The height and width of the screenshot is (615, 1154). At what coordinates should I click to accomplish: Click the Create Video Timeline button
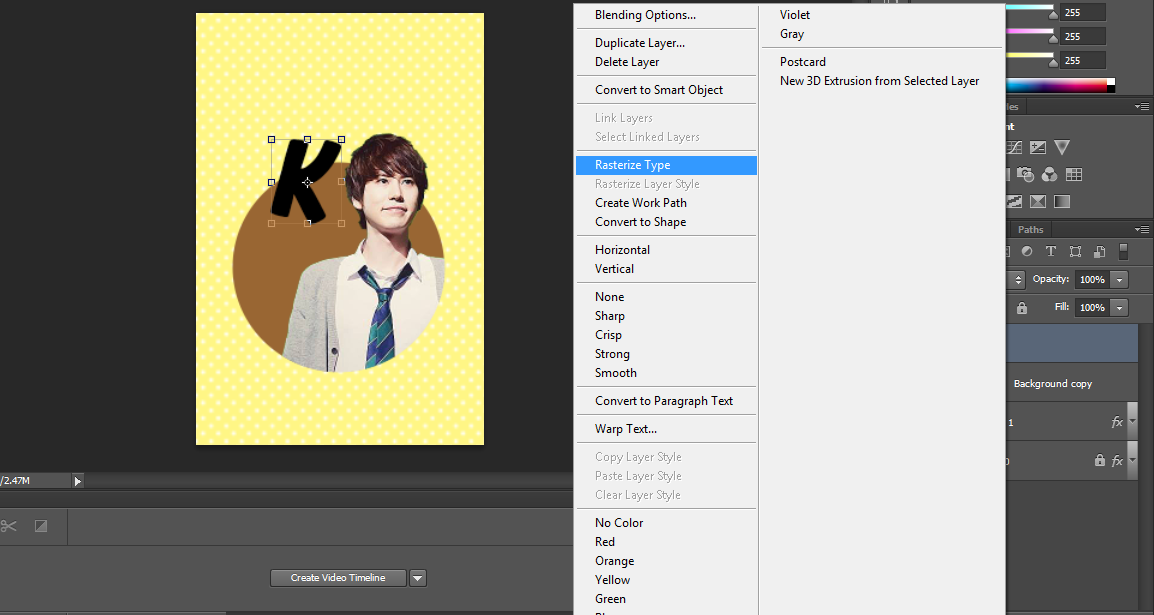tap(338, 578)
